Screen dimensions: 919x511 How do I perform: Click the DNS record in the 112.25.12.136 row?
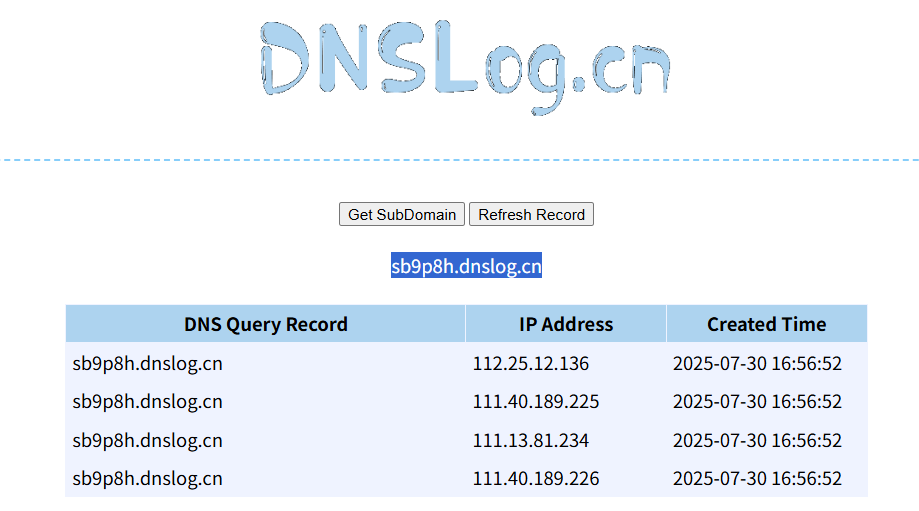tap(147, 364)
